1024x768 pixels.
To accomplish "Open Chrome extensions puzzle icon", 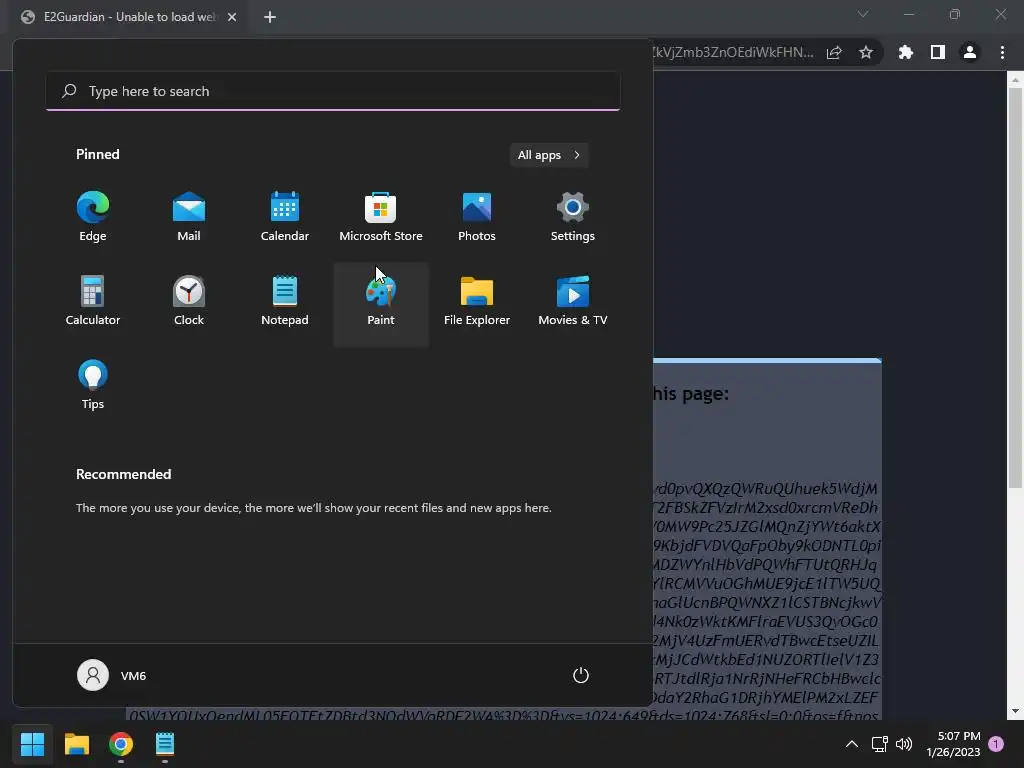I will point(905,53).
